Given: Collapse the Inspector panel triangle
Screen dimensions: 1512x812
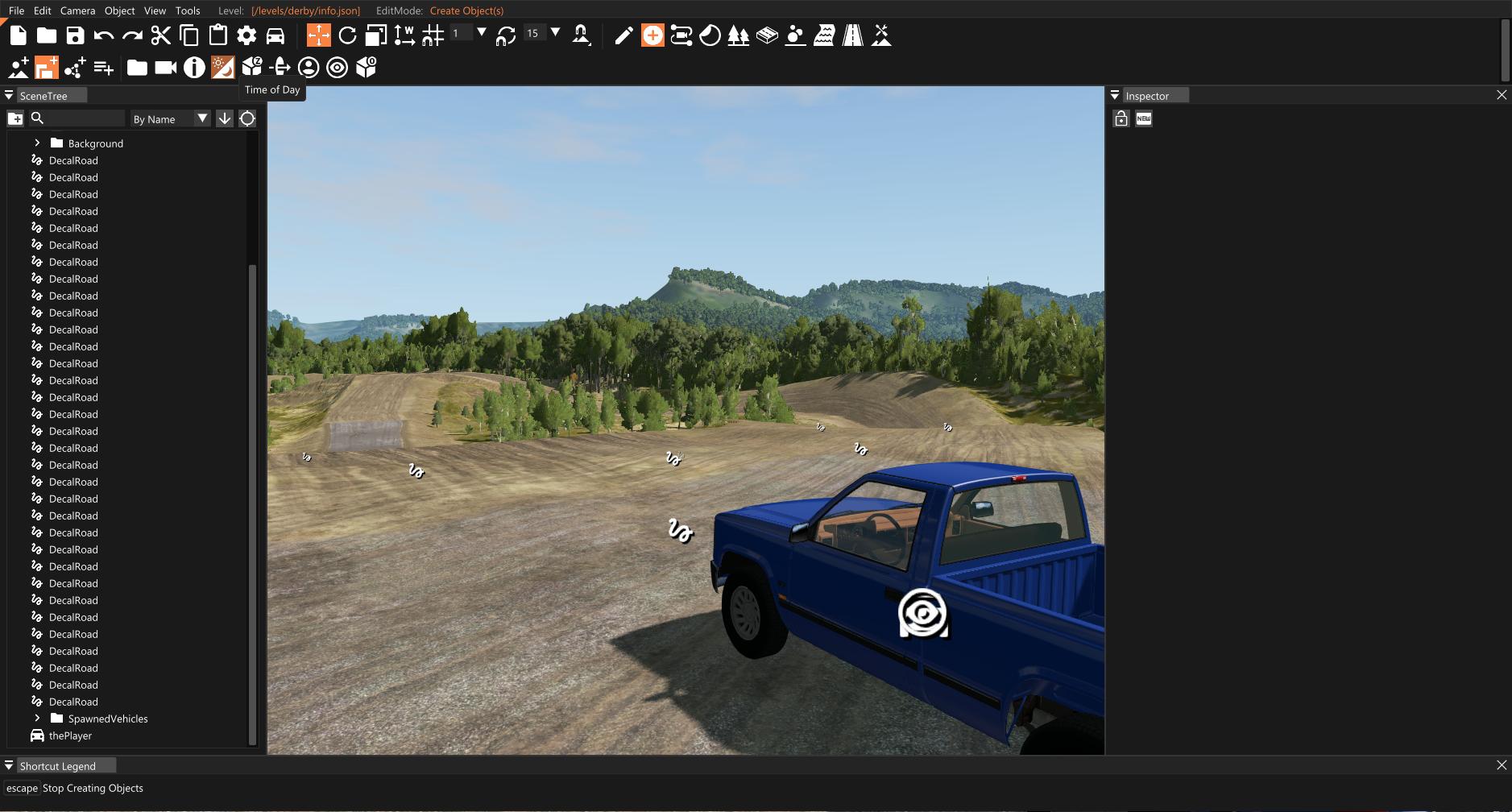Looking at the screenshot, I should [x=1115, y=95].
